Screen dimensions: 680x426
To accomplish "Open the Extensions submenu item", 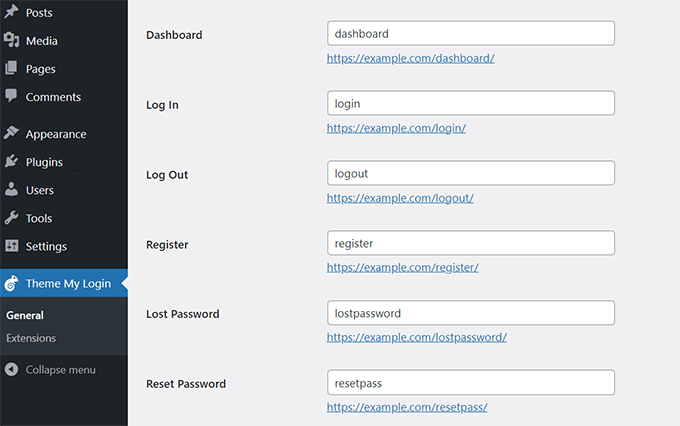I will [31, 338].
